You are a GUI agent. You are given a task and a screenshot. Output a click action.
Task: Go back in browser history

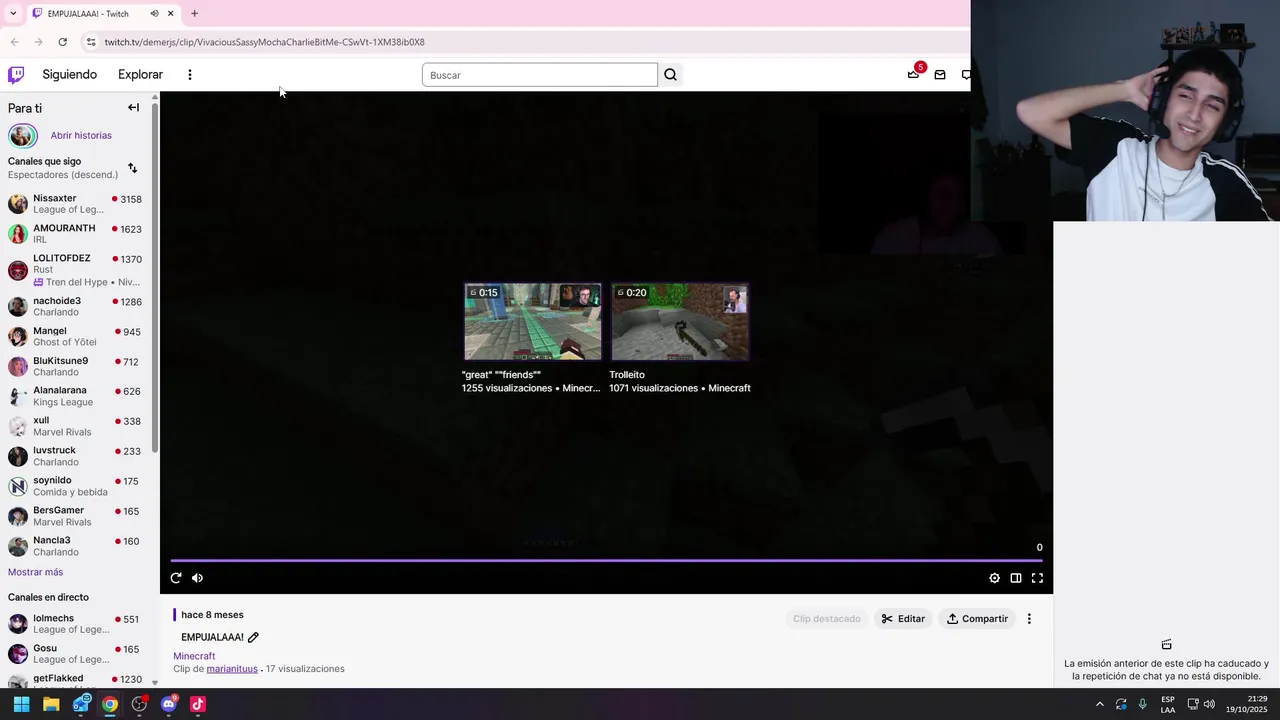click(14, 42)
